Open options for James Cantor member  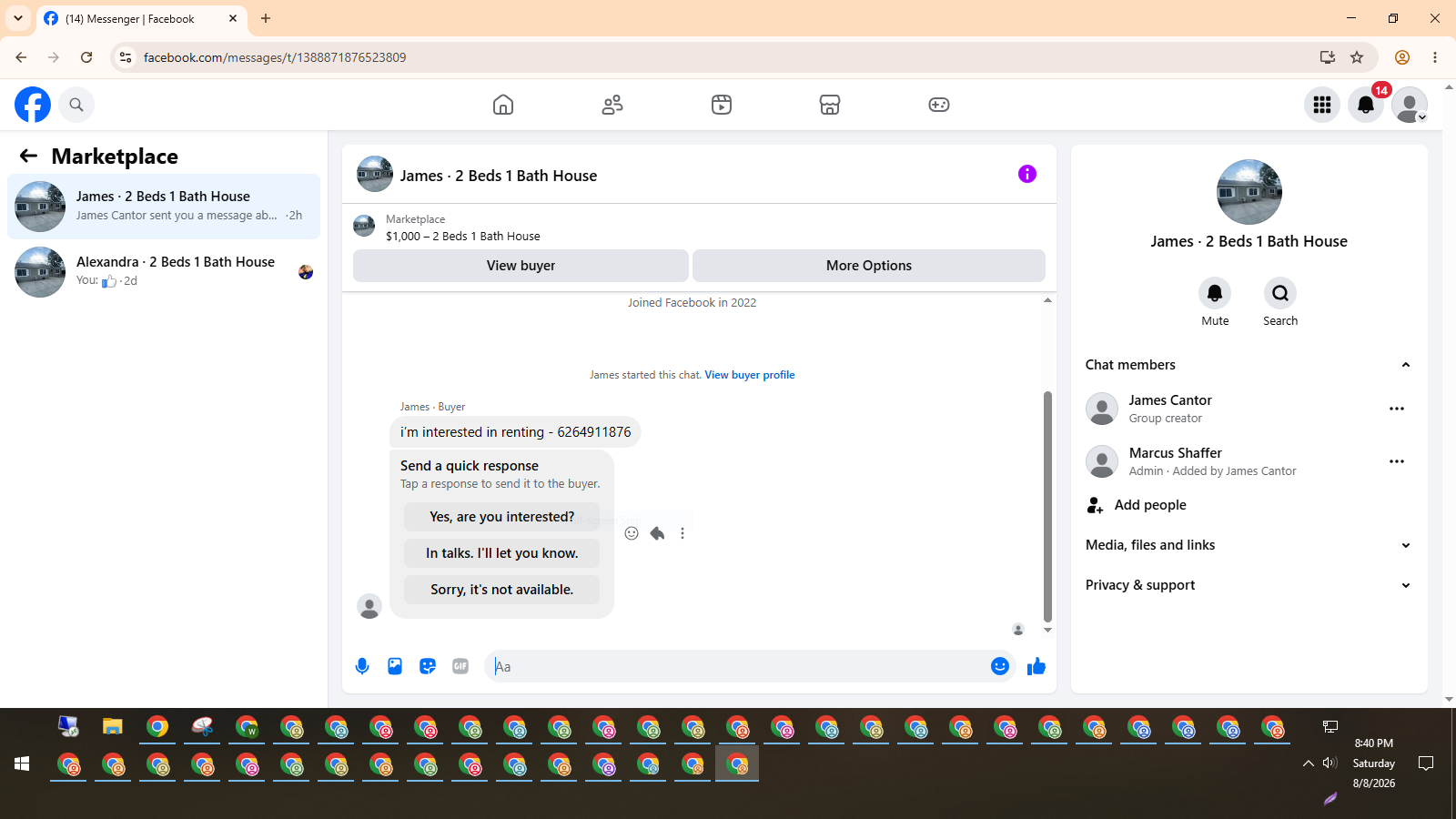point(1397,409)
